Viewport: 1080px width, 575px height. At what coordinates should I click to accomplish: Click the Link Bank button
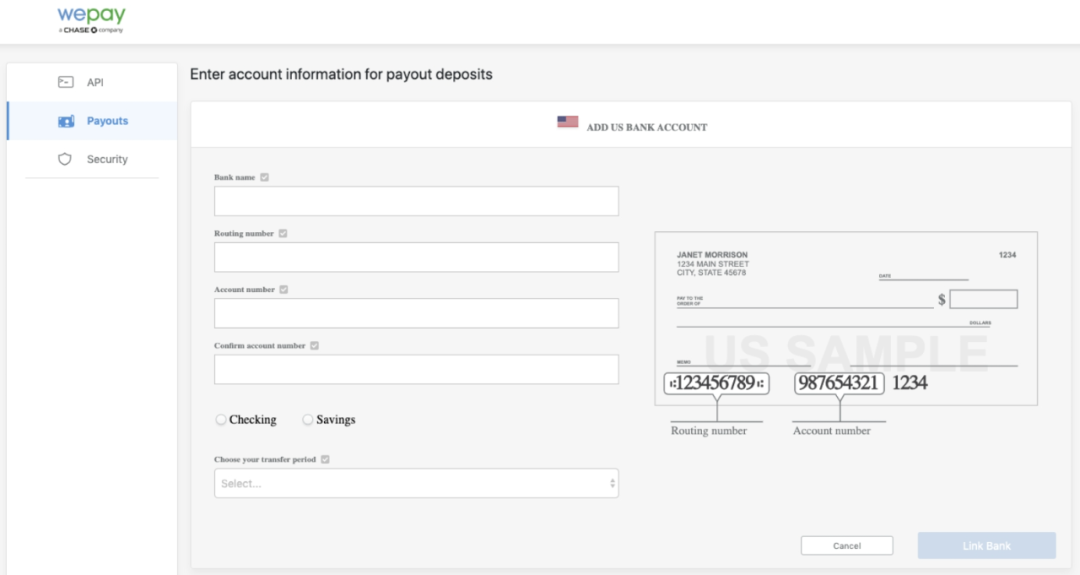pyautogui.click(x=986, y=545)
